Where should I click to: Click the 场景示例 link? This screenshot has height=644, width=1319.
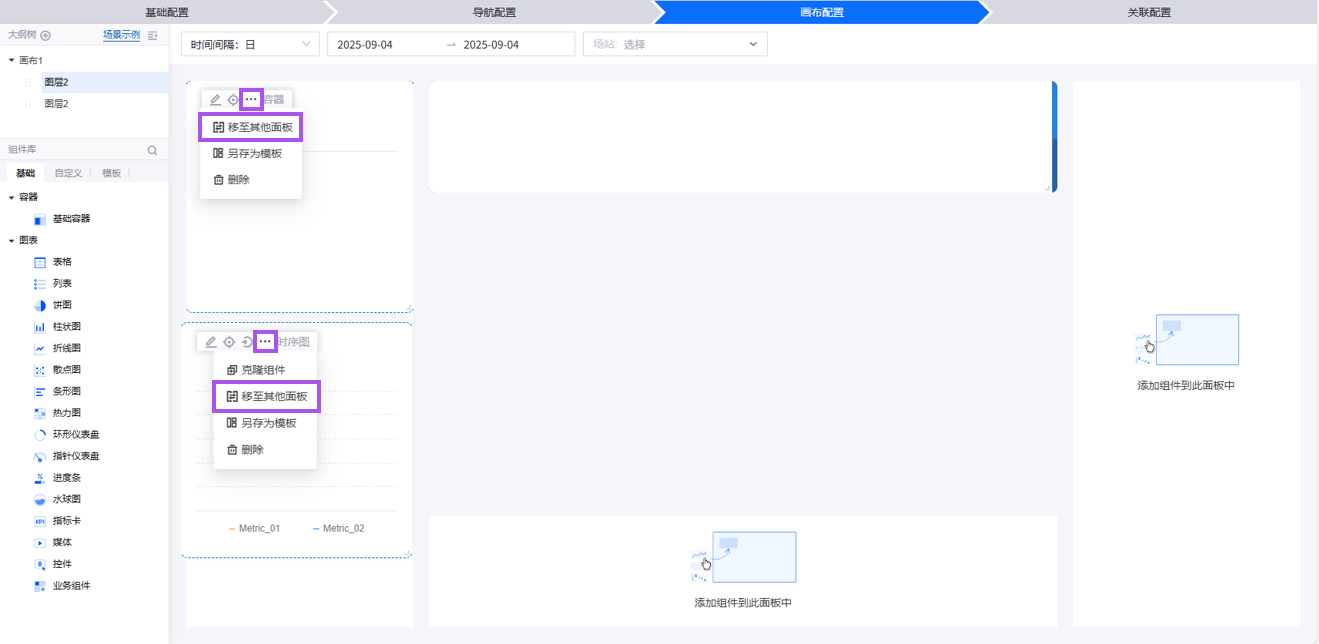[x=121, y=35]
